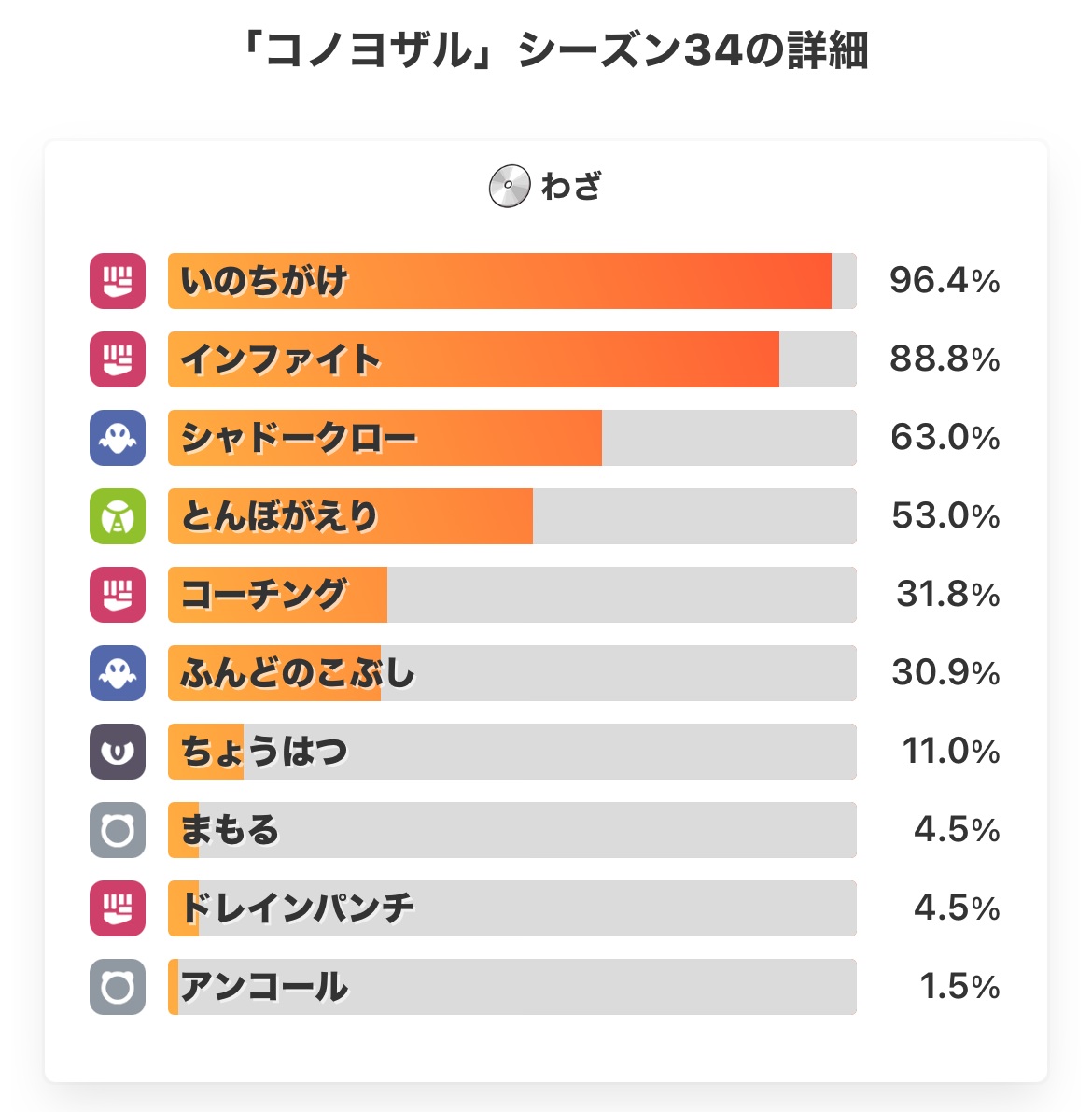Click the Fighting-type icon beside インファイト

[x=118, y=359]
